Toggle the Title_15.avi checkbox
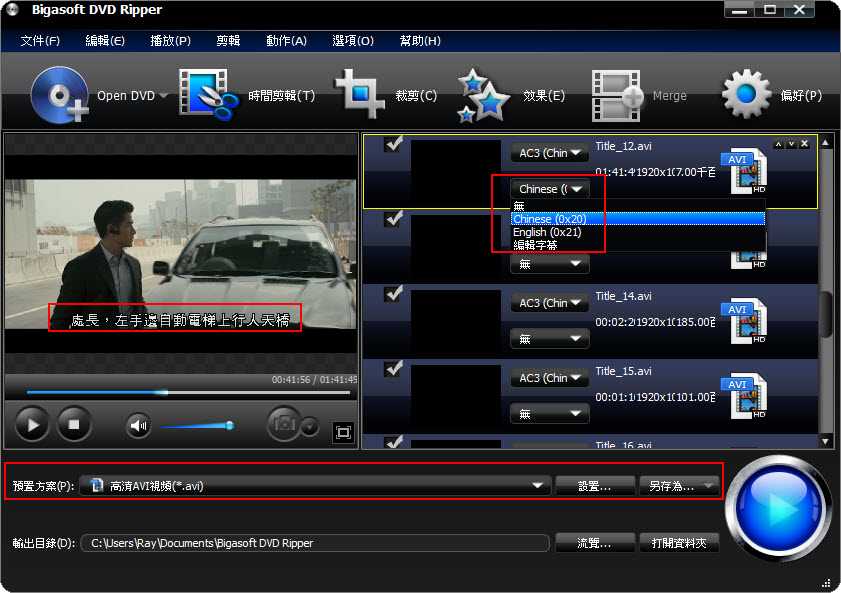Screen dimensions: 841x593 (x=394, y=369)
